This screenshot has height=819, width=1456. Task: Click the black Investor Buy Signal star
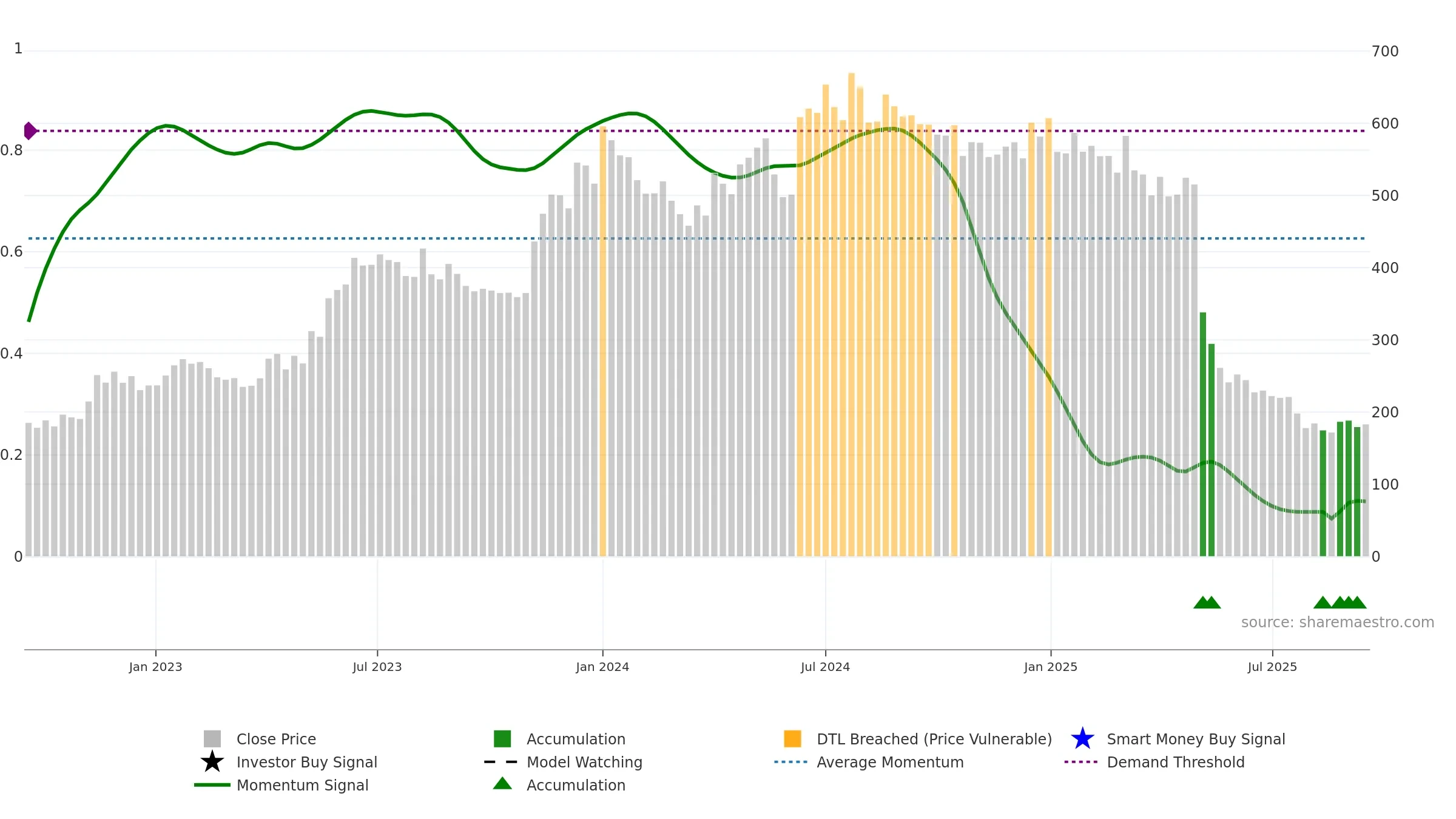click(x=212, y=762)
